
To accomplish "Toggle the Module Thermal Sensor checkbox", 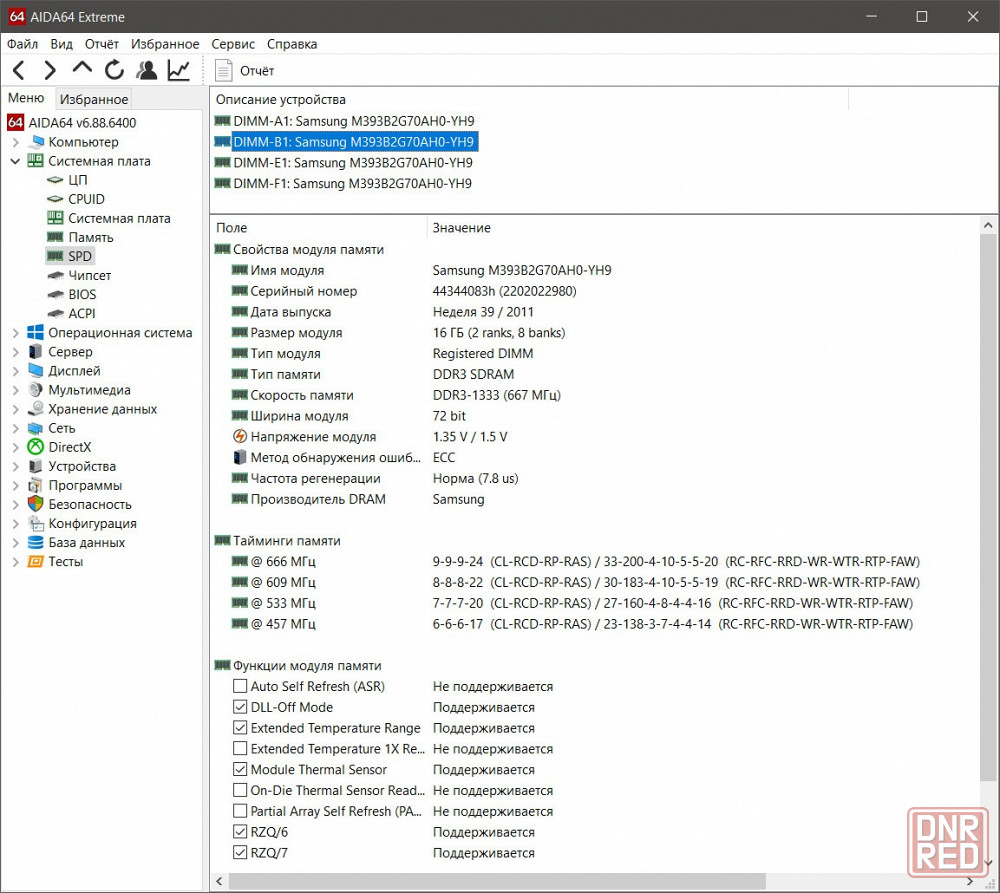I will (x=240, y=769).
